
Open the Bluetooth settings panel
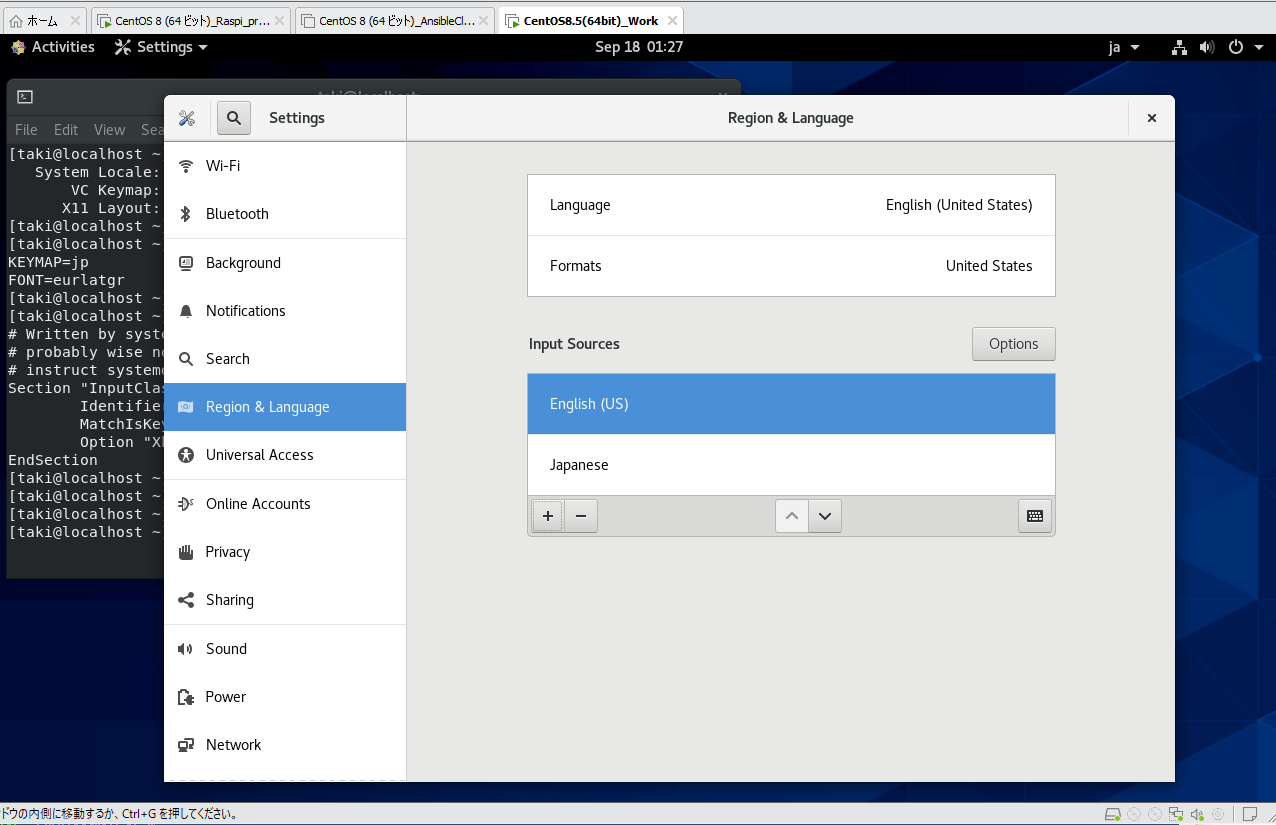coord(285,214)
